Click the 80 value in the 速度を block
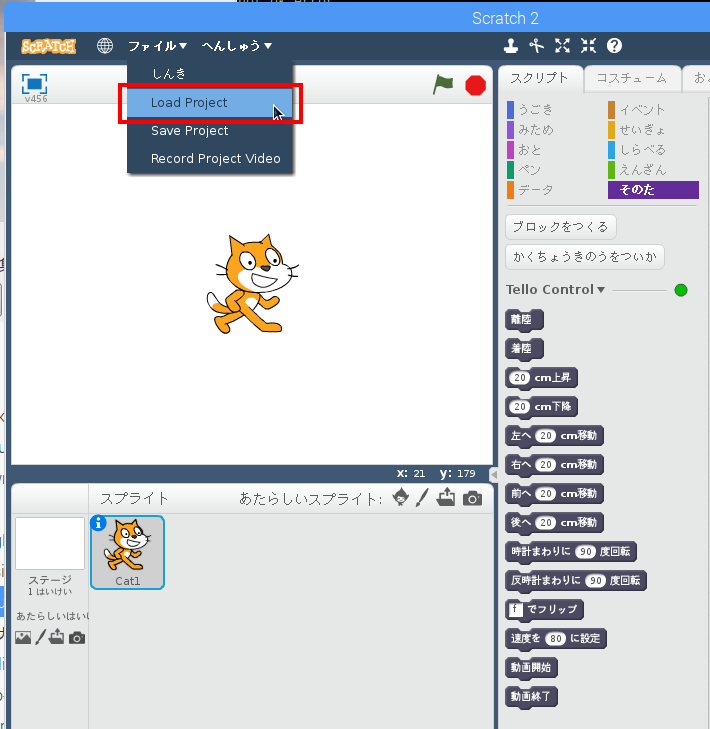This screenshot has height=729, width=710. click(x=556, y=639)
